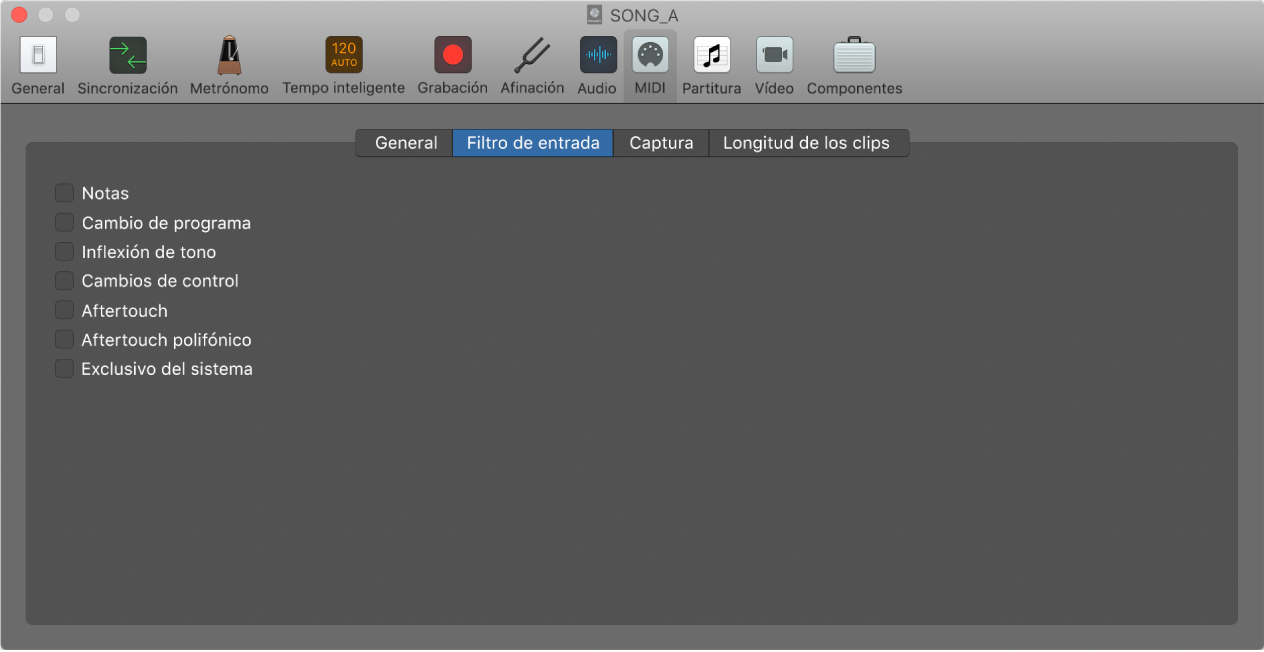Select the Filtro de entrada tab
The width and height of the screenshot is (1264, 652).
tap(532, 142)
